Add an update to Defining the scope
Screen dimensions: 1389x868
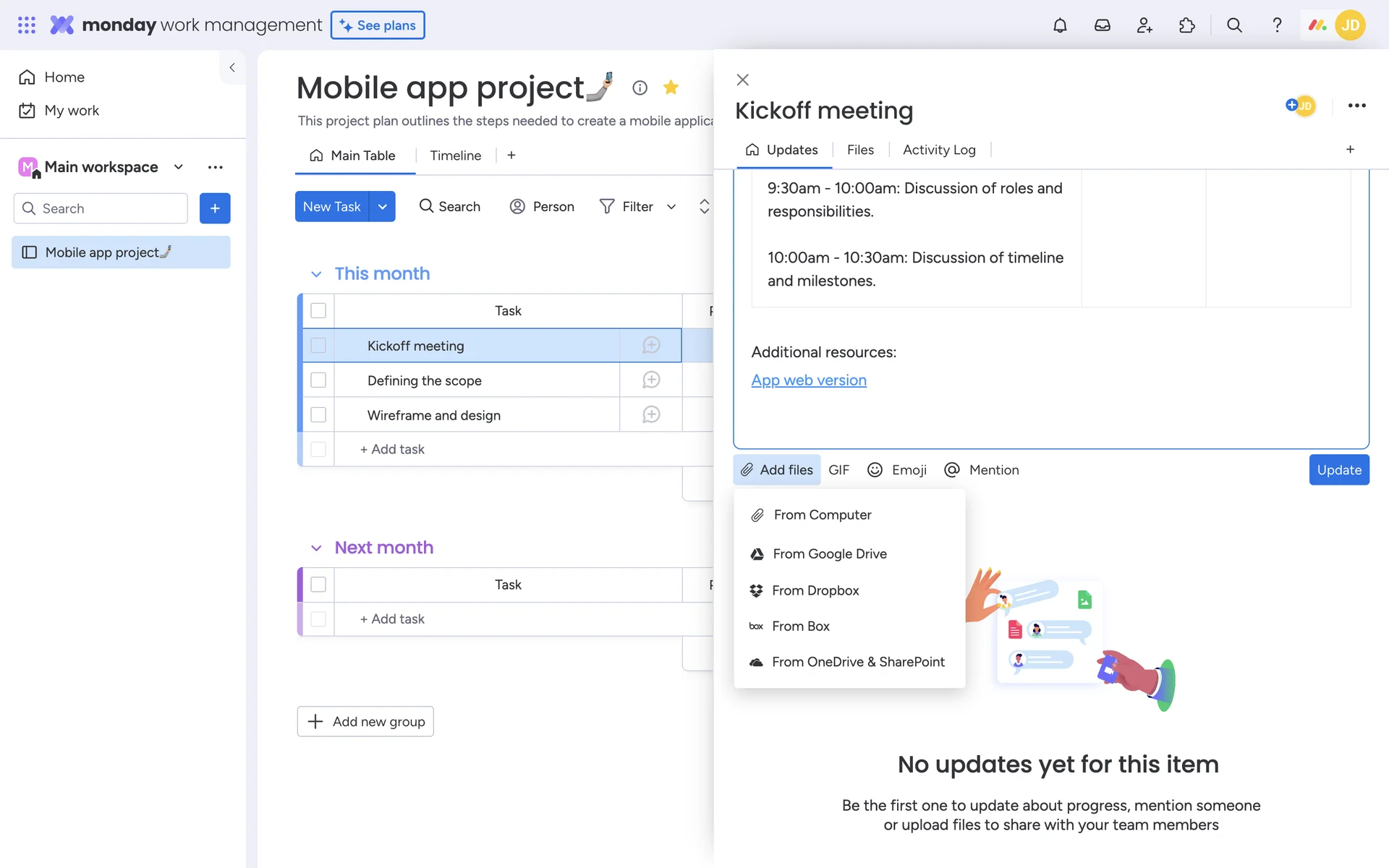click(x=651, y=380)
